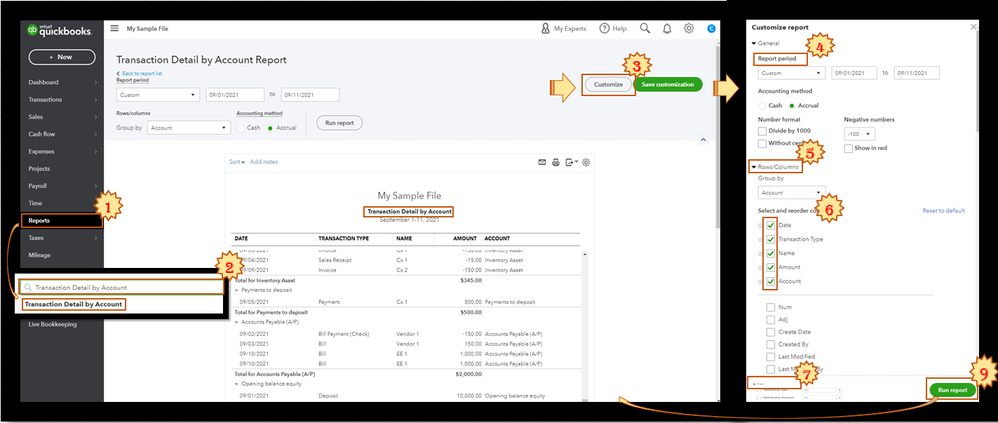This screenshot has width=998, height=423.
Task: Click the + New button
Action: point(62,57)
